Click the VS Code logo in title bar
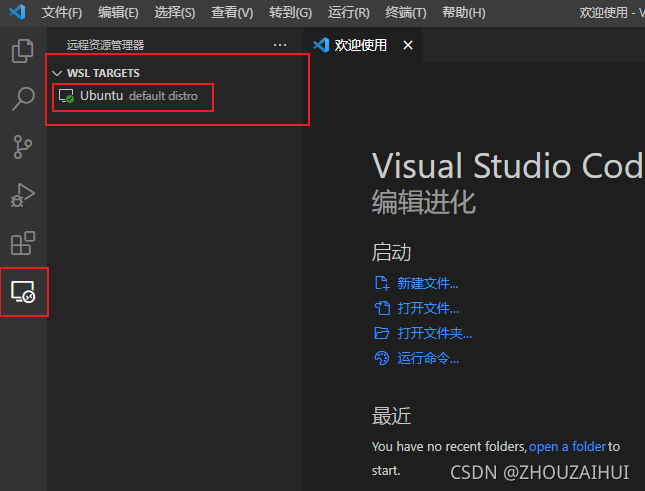The image size is (645, 491). click(x=17, y=12)
